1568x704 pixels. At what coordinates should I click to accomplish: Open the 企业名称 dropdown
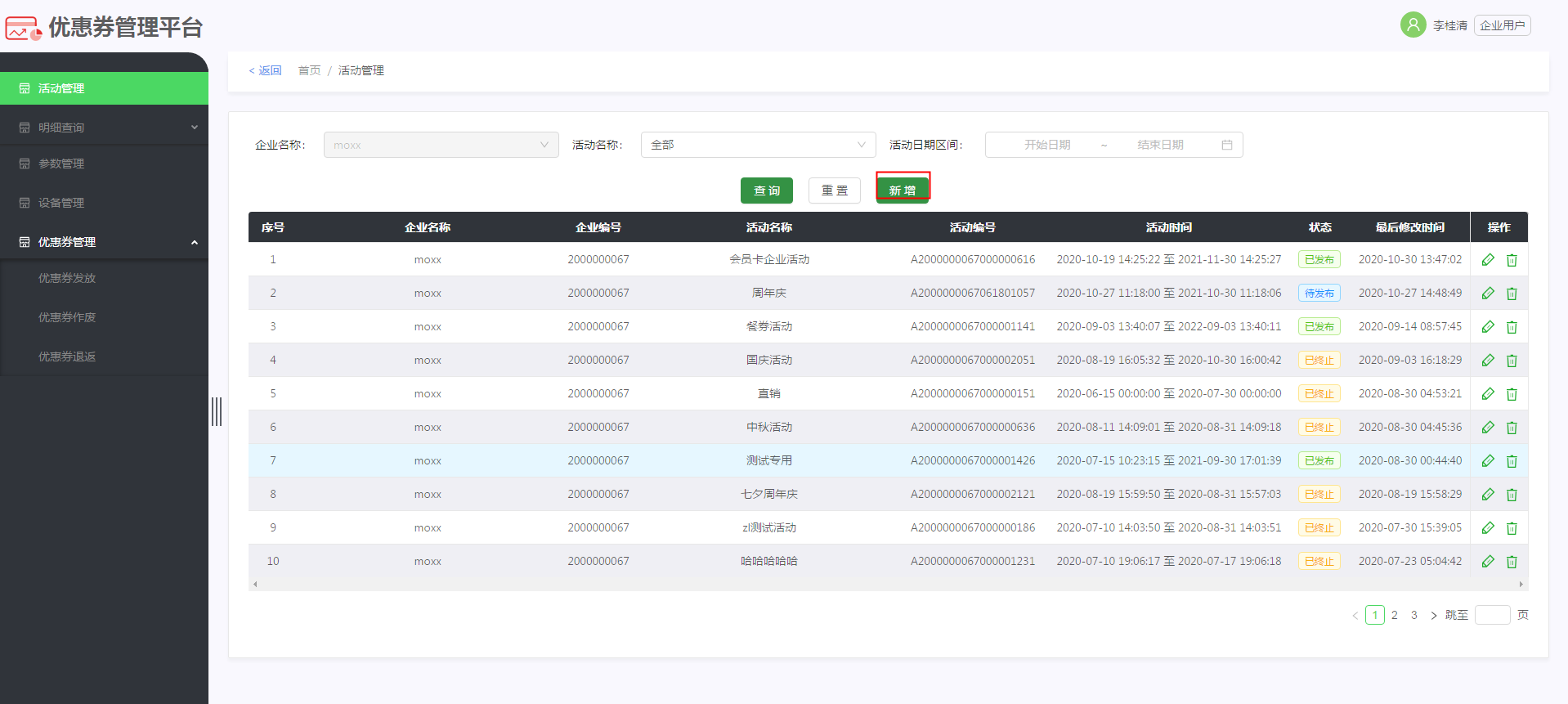[441, 145]
